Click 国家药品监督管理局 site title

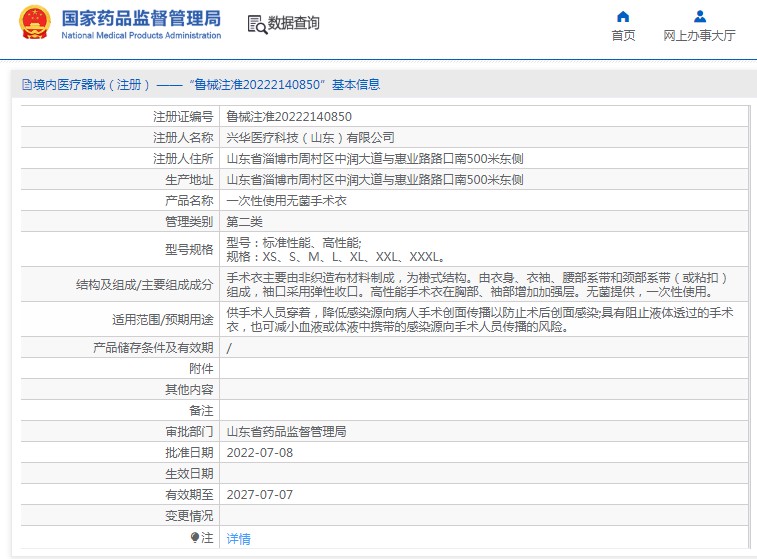[141, 18]
